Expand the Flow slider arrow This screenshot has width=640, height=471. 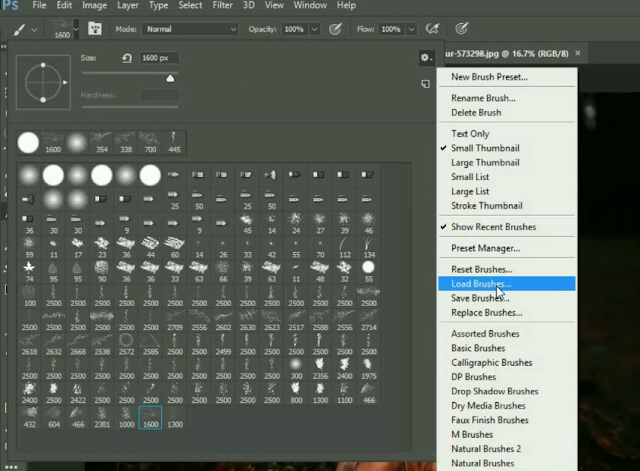coord(411,29)
